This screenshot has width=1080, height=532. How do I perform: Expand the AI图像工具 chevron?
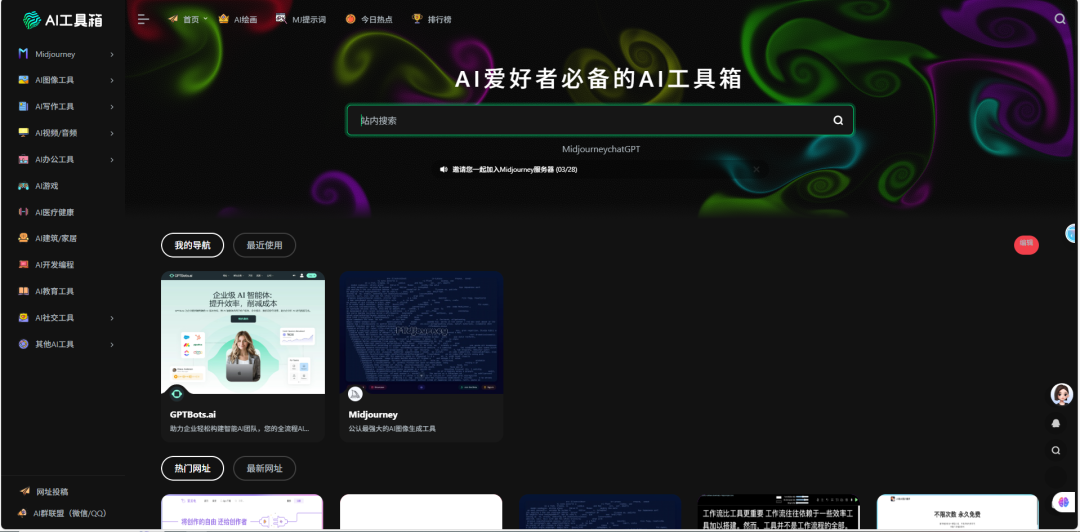[112, 81]
